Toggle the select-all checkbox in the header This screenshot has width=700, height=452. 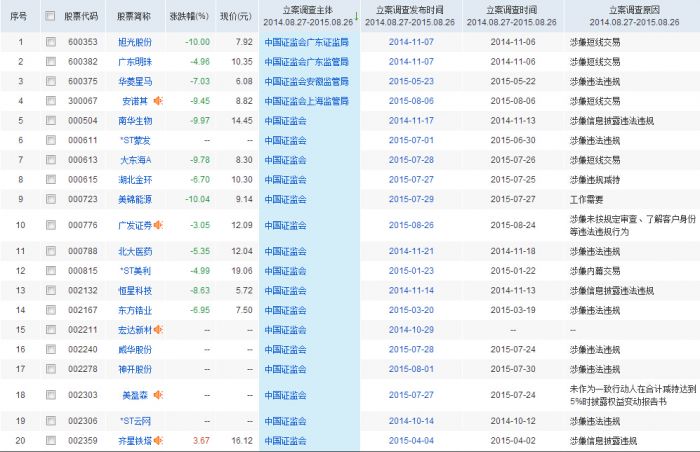[x=51, y=17]
